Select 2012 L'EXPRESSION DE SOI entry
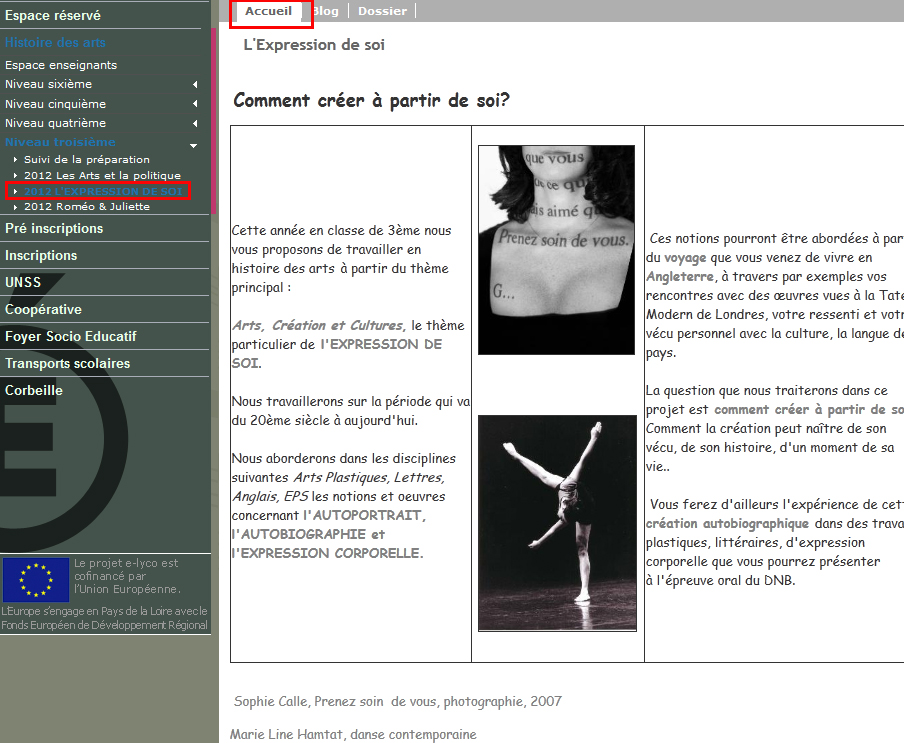The image size is (904, 743). click(x=103, y=191)
